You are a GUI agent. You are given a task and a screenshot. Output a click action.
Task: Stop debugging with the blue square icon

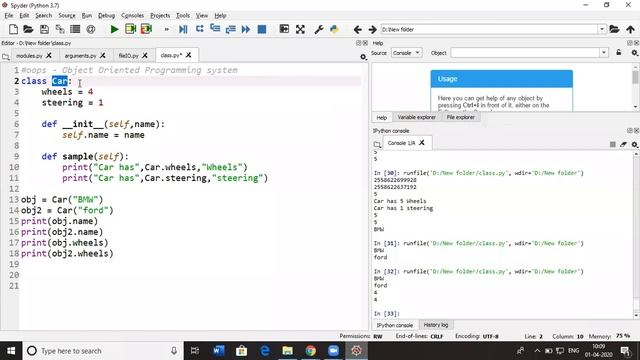pyautogui.click(x=262, y=29)
